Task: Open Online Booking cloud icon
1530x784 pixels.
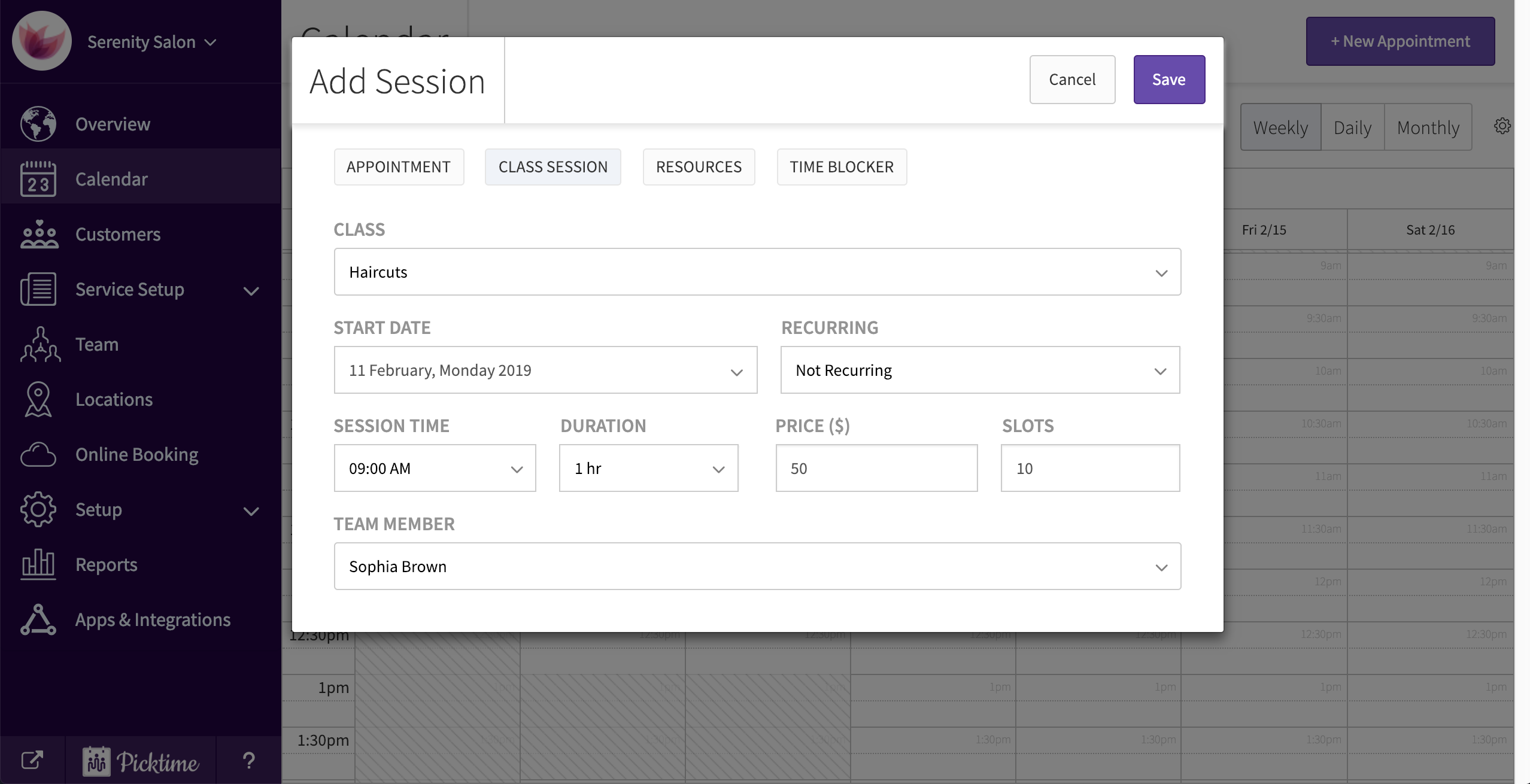Action: 38,455
